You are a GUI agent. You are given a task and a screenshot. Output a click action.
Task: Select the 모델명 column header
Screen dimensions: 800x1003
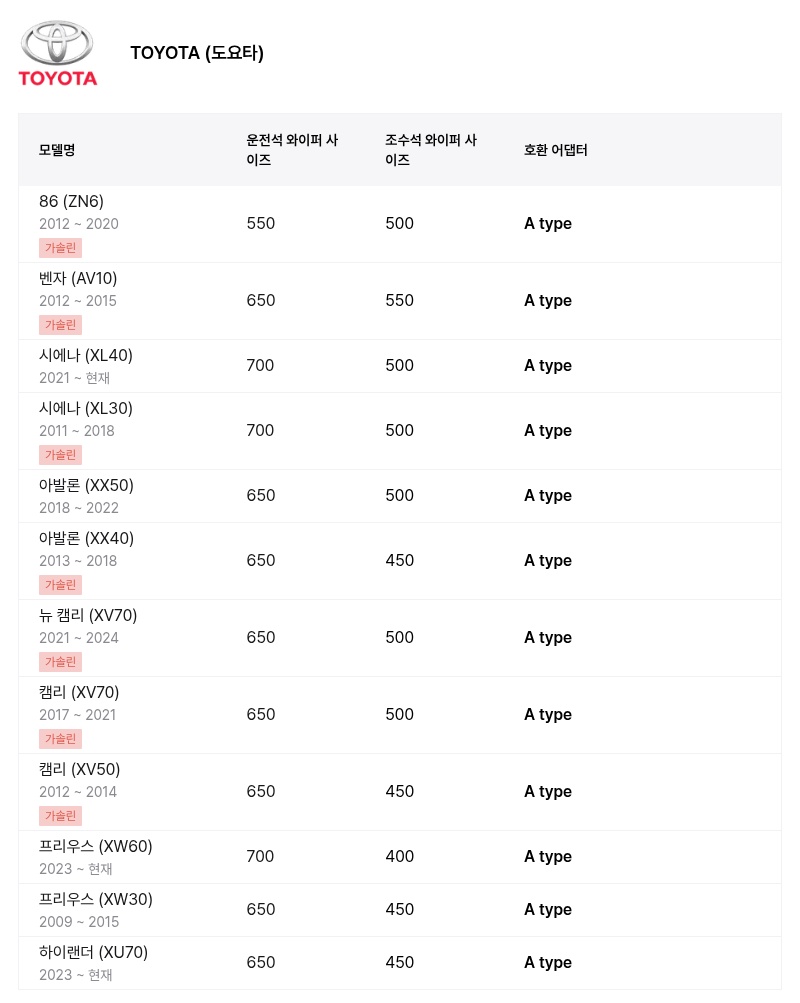click(57, 150)
